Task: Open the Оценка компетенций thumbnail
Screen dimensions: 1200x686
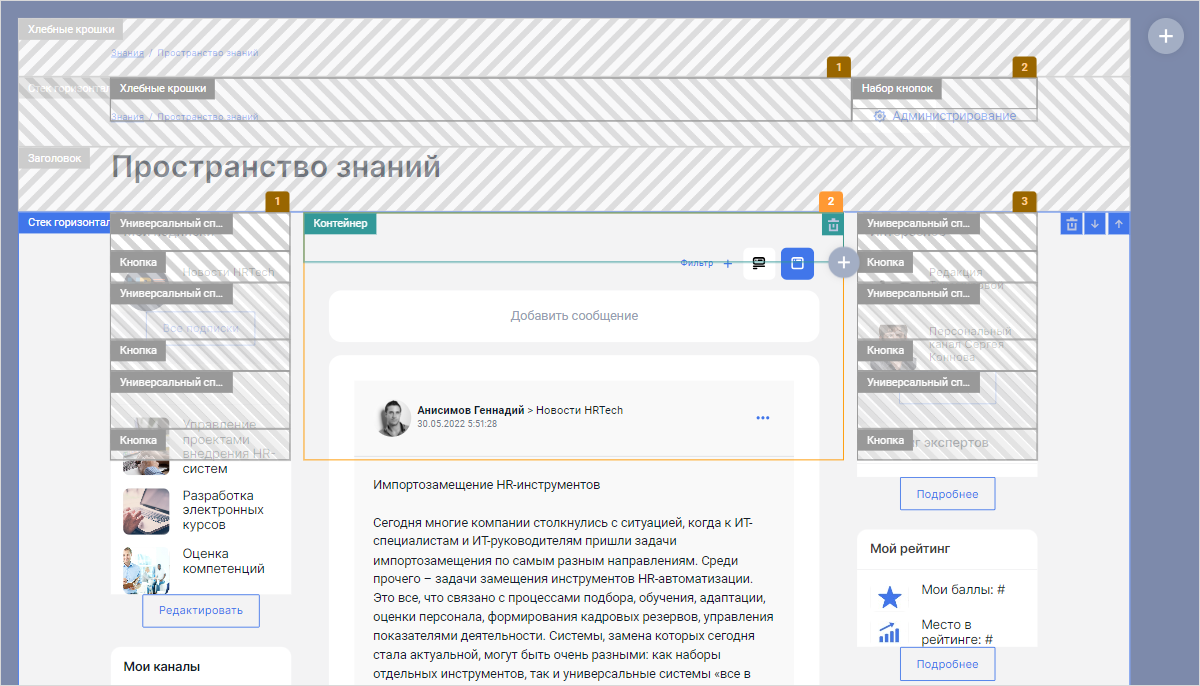Action: [146, 568]
